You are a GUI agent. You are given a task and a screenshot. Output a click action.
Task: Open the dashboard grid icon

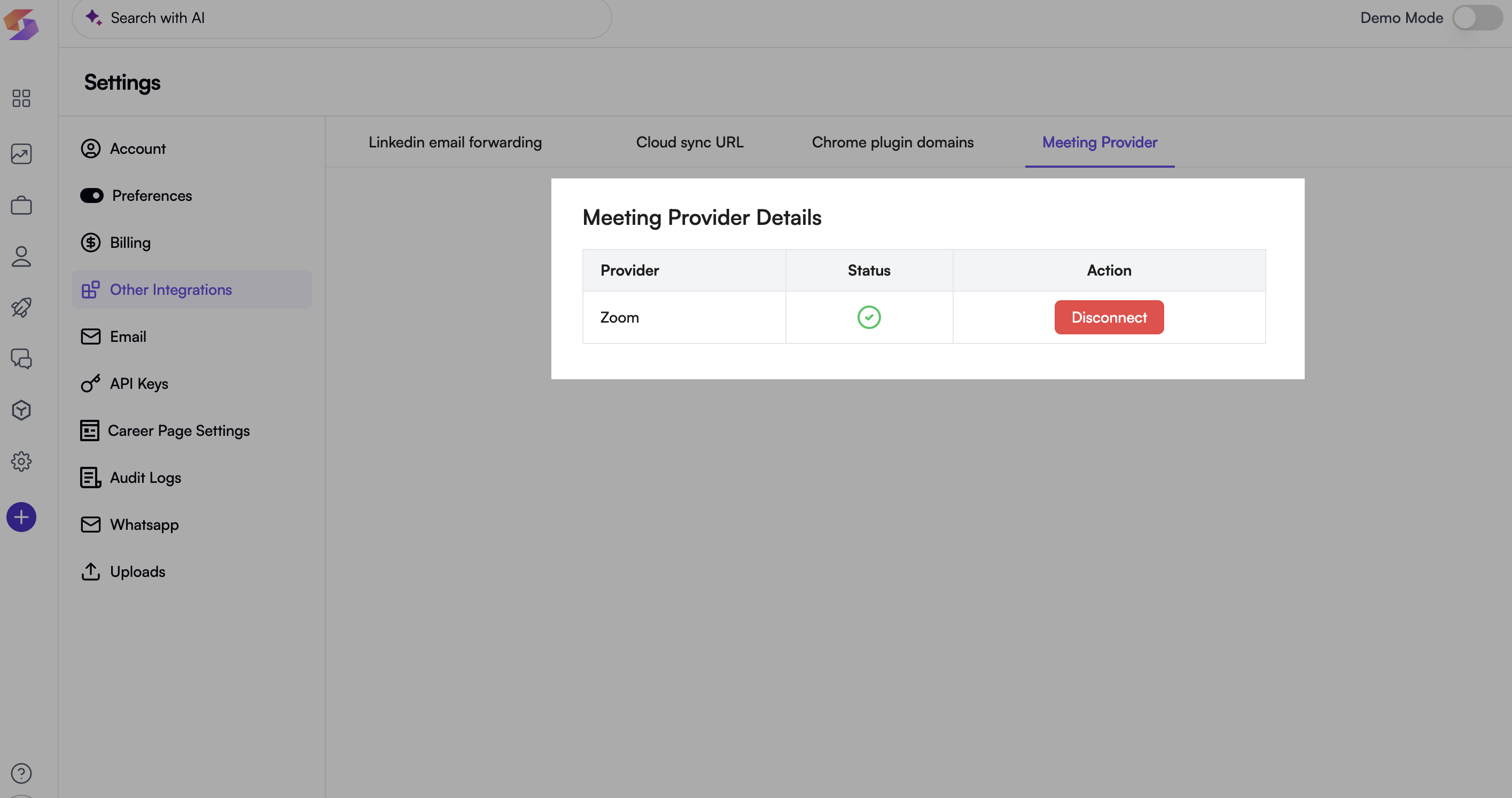point(21,98)
